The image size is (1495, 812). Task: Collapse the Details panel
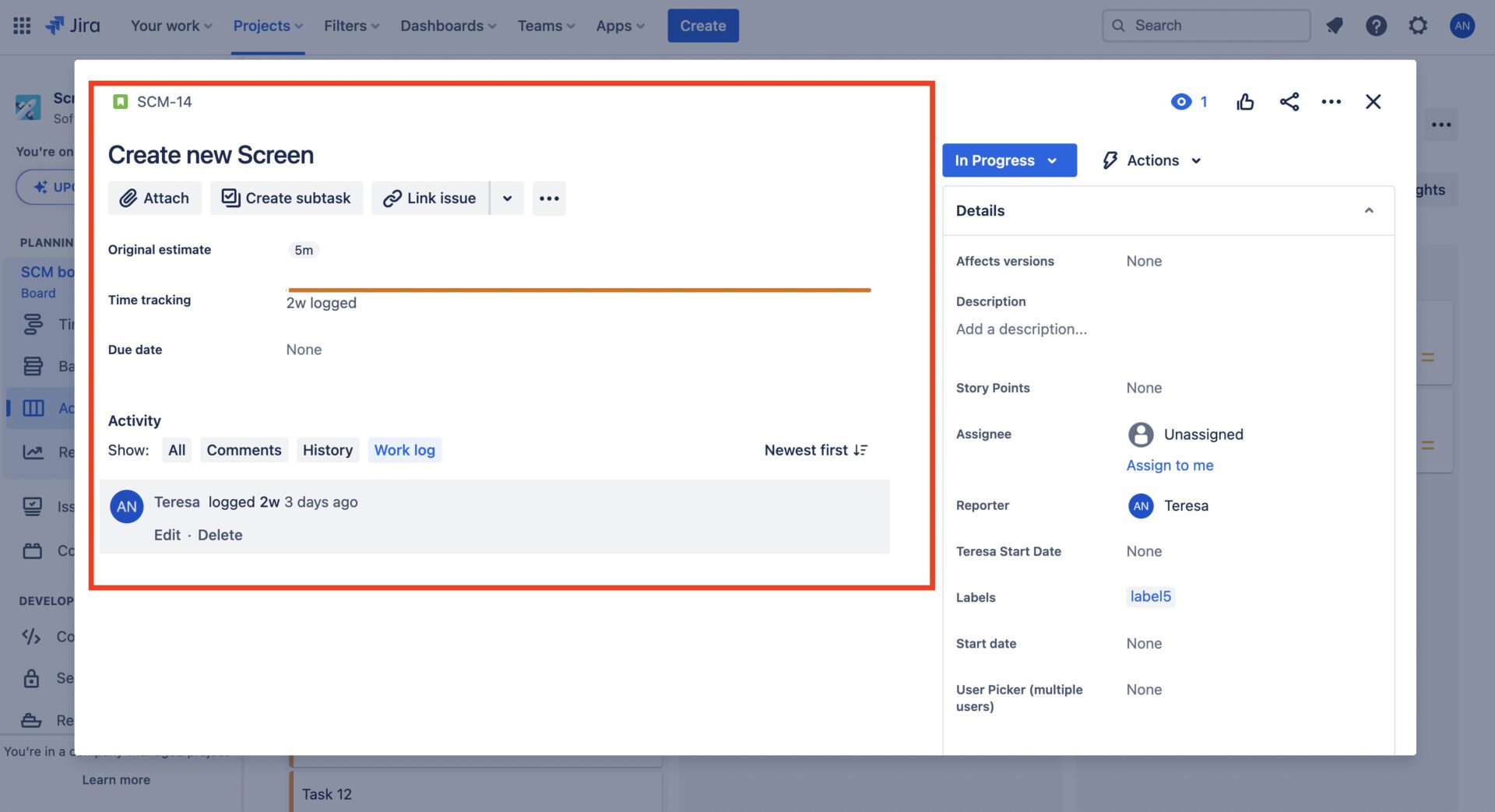click(1370, 210)
